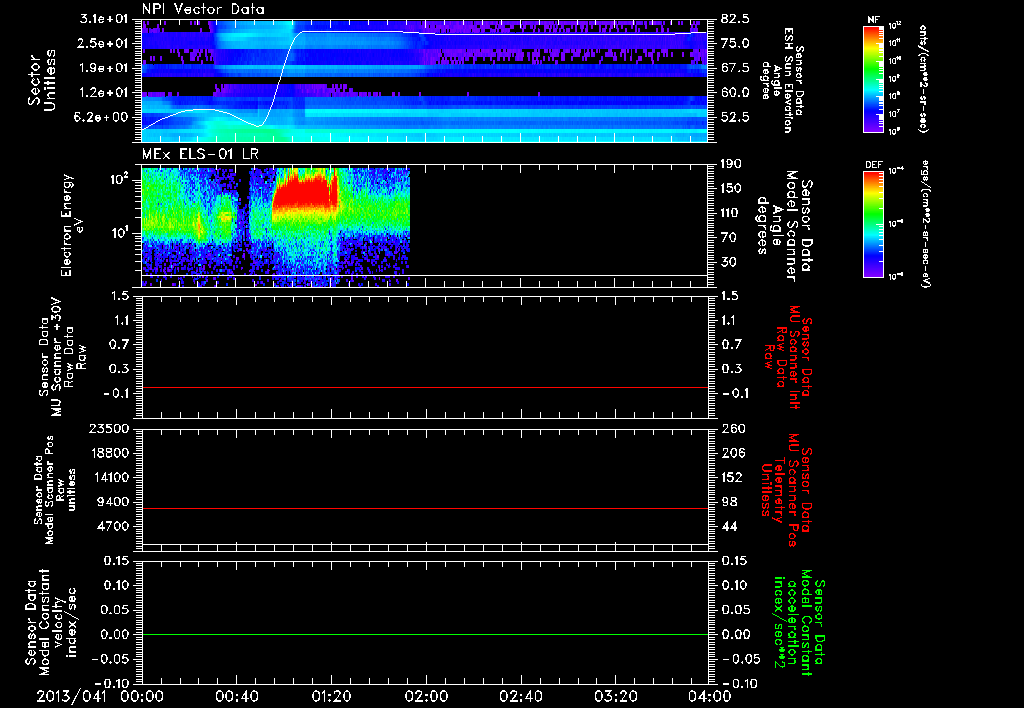Click the '110' scanner angle tick label
Viewport: 1024px width, 708px height.
point(732,213)
